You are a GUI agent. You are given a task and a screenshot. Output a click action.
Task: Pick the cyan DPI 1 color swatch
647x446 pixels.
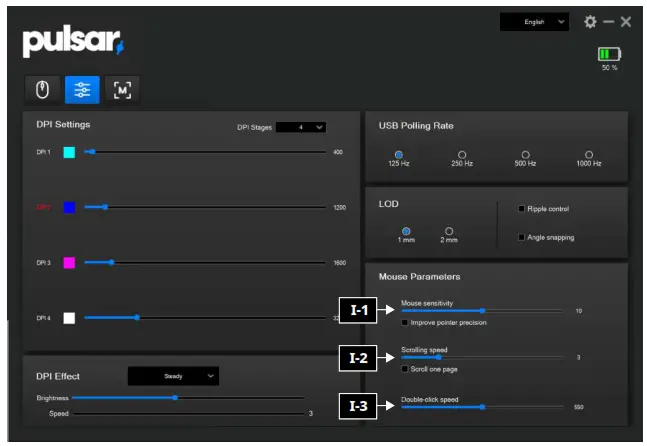pyautogui.click(x=69, y=152)
